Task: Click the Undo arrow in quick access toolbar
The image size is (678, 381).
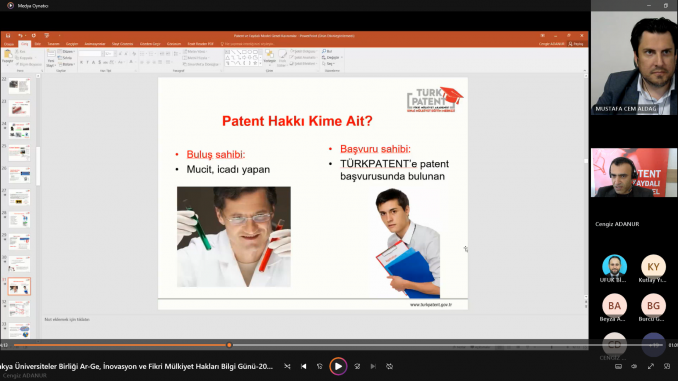Action: (20, 35)
